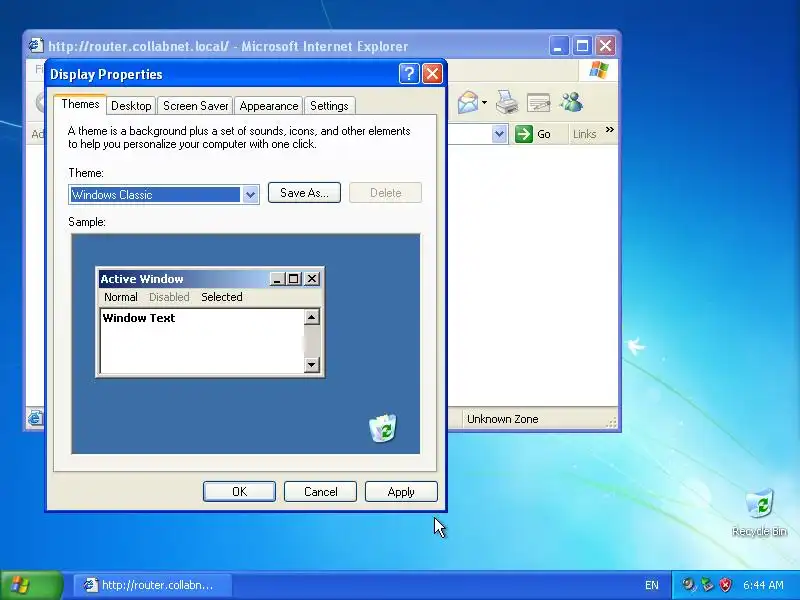Click the sample Recycle Bin icon in preview

pos(383,428)
